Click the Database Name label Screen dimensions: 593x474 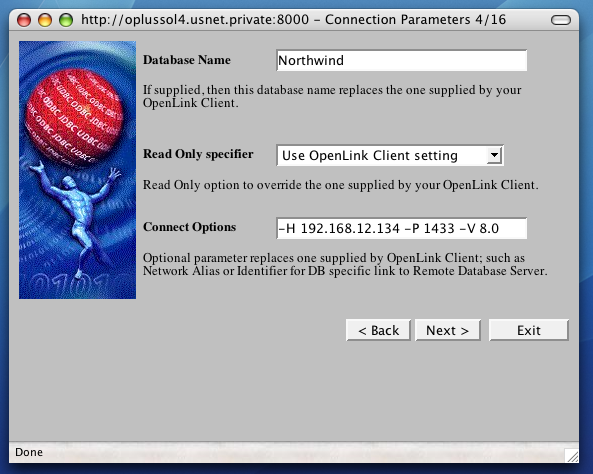187,60
